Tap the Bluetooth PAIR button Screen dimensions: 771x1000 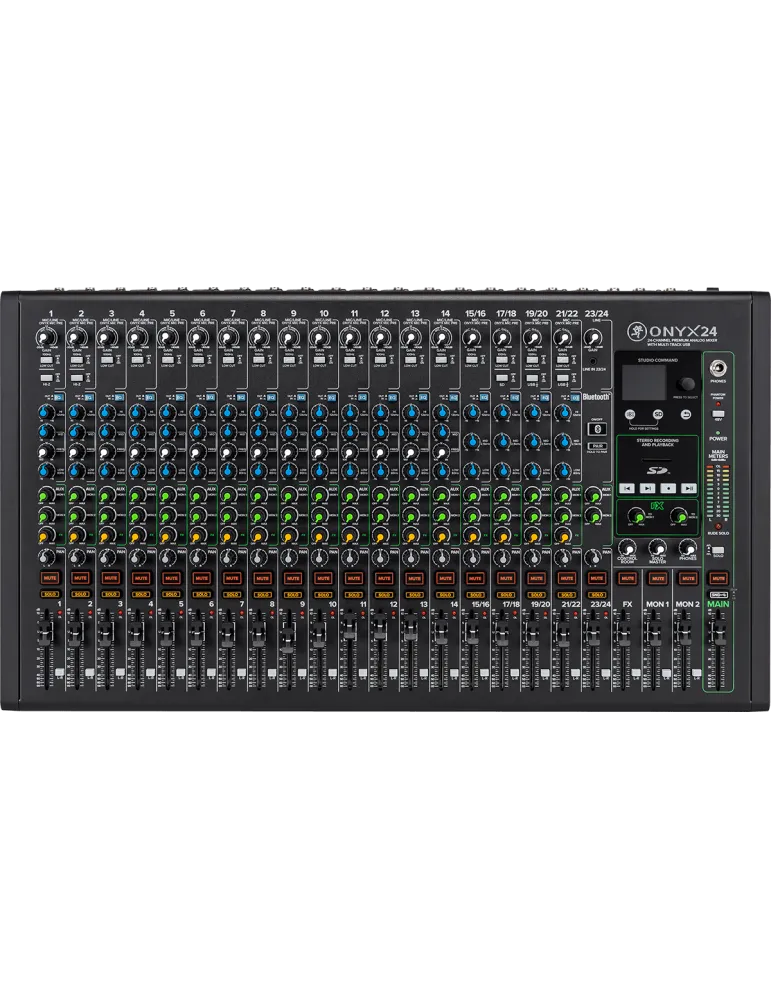coord(597,446)
